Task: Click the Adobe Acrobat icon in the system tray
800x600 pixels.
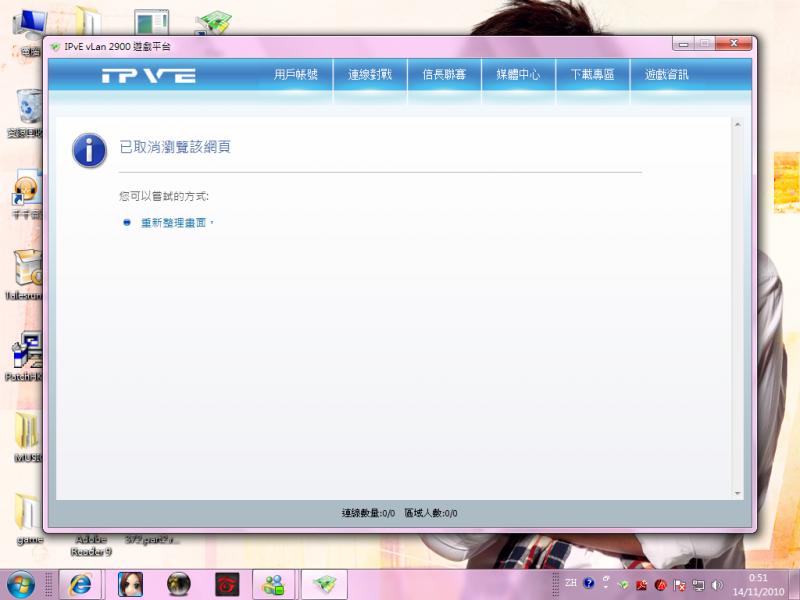Action: [640, 585]
